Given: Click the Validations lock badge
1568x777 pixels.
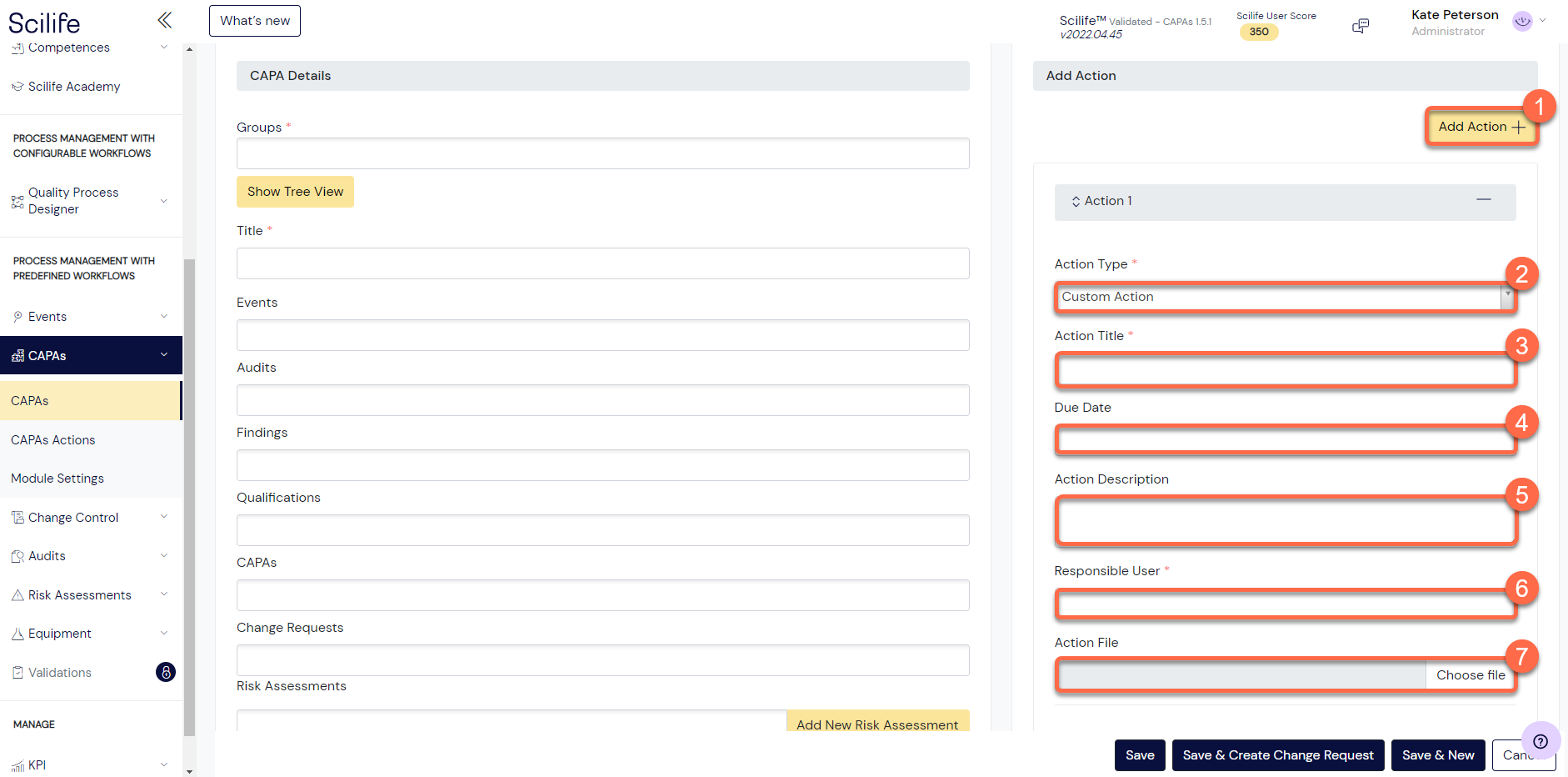Looking at the screenshot, I should point(166,672).
